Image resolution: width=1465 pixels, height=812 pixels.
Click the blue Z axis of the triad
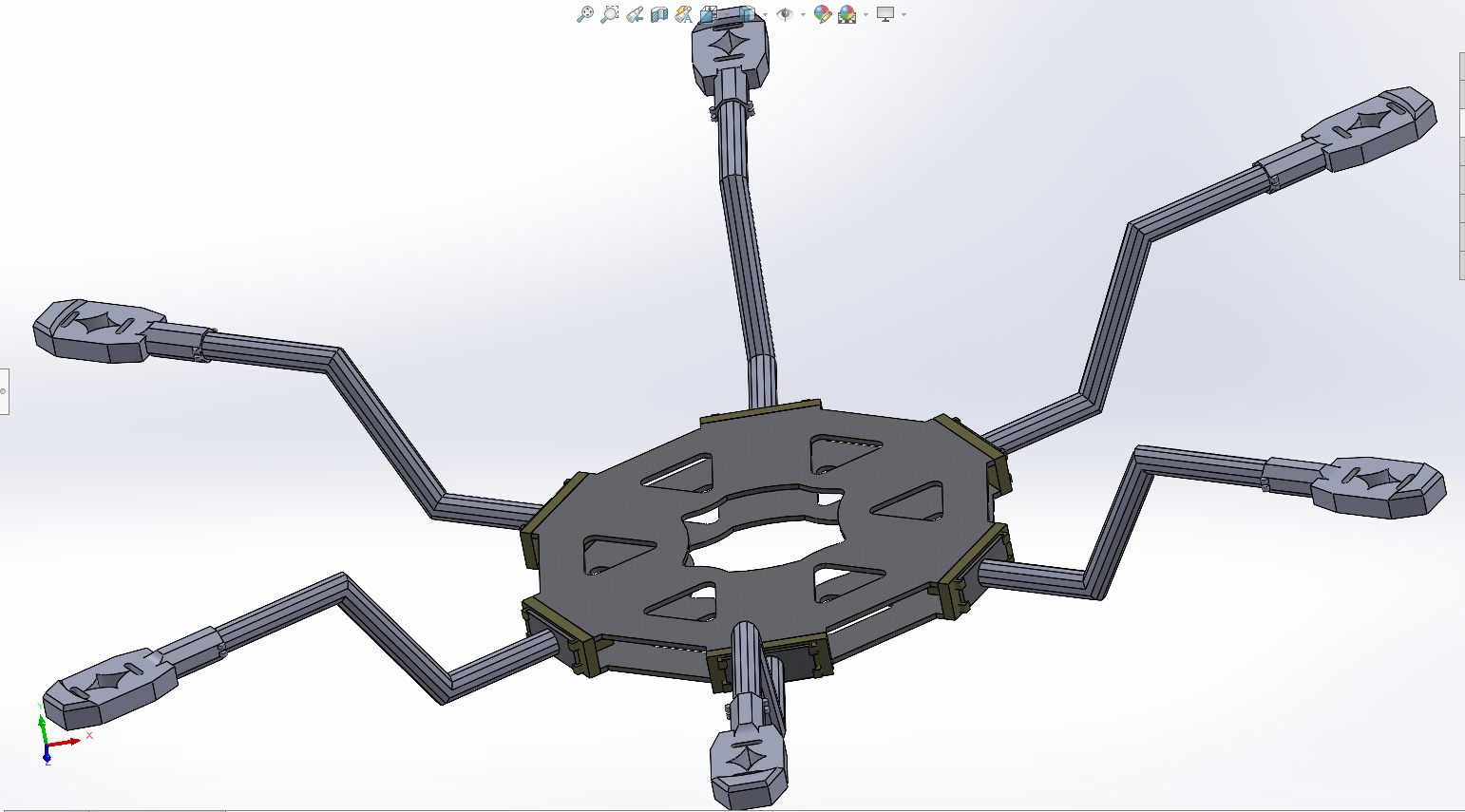tap(47, 755)
